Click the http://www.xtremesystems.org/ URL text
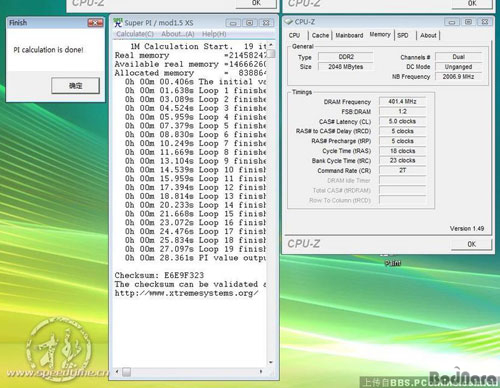Screen dimensions: 500x388 [x=187, y=293]
